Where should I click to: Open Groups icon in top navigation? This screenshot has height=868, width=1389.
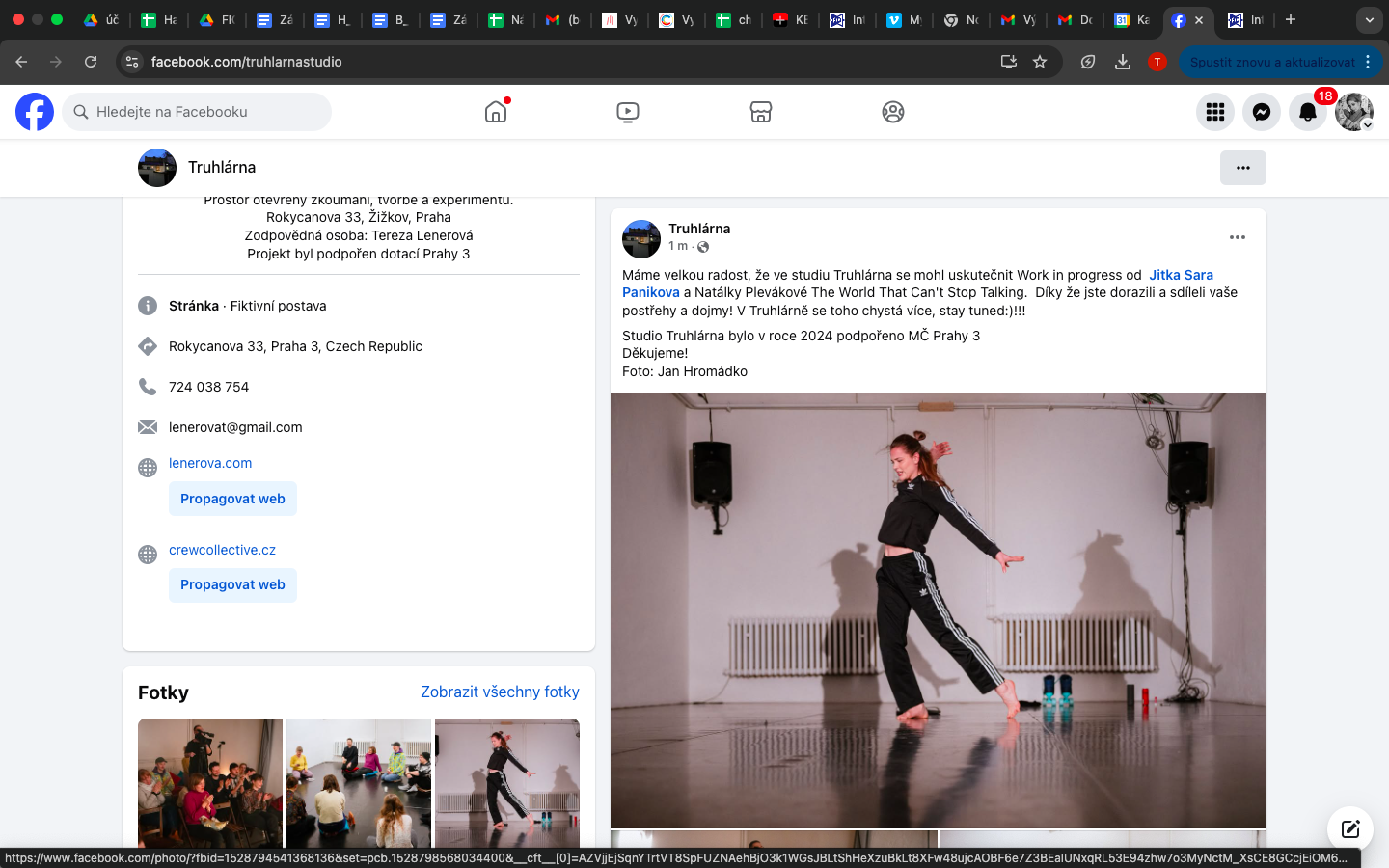pyautogui.click(x=893, y=112)
